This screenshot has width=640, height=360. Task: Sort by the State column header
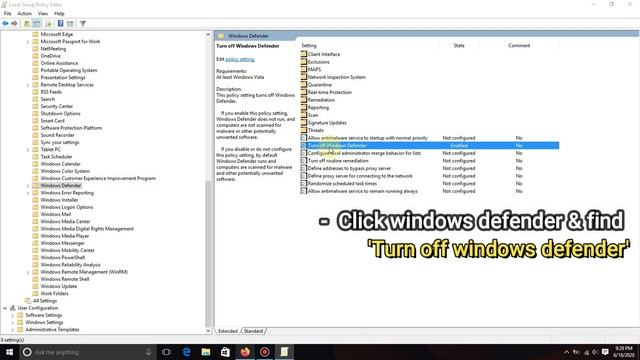[459, 45]
